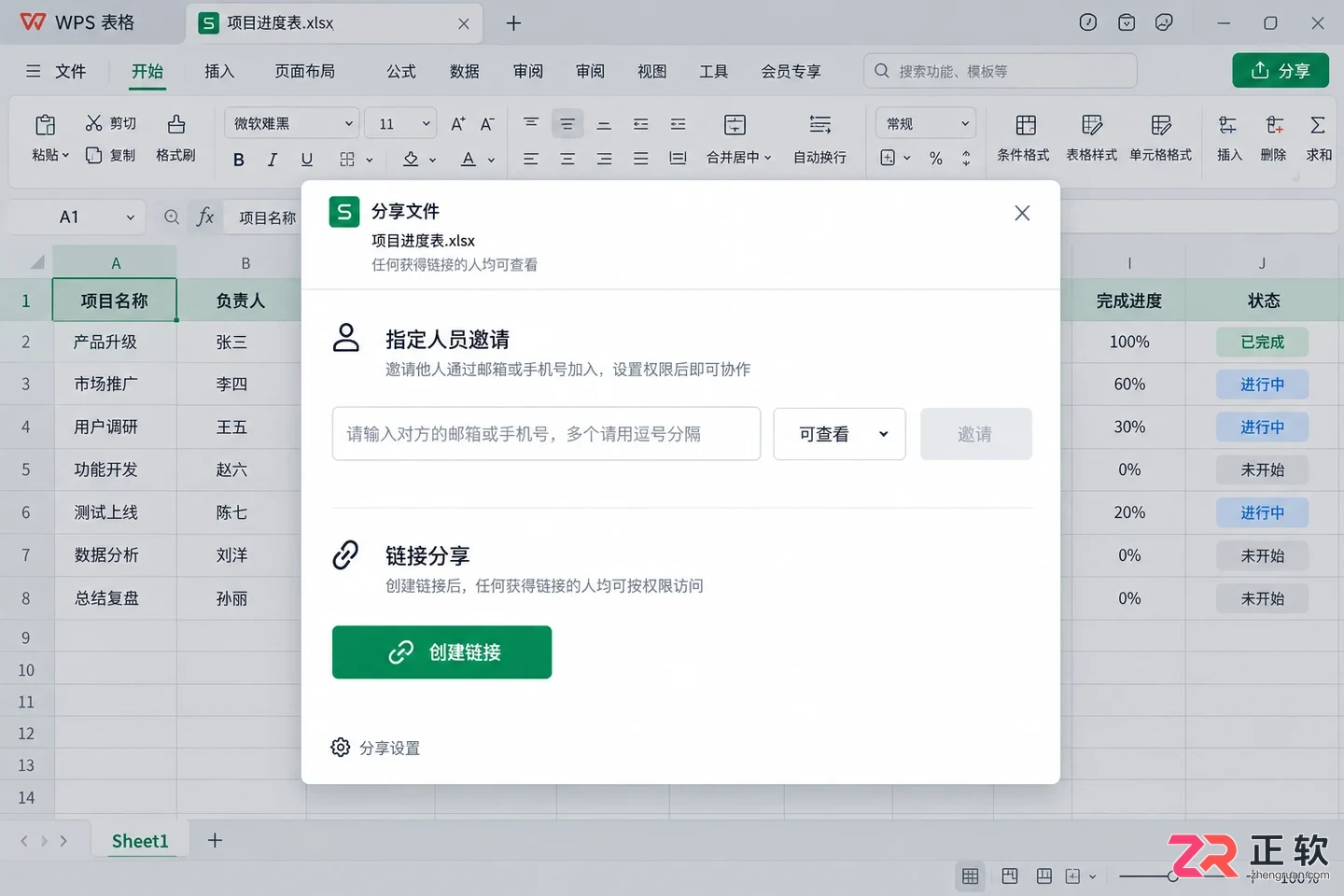Toggle underline formatting
Viewport: 1344px width, 896px height.
(307, 160)
